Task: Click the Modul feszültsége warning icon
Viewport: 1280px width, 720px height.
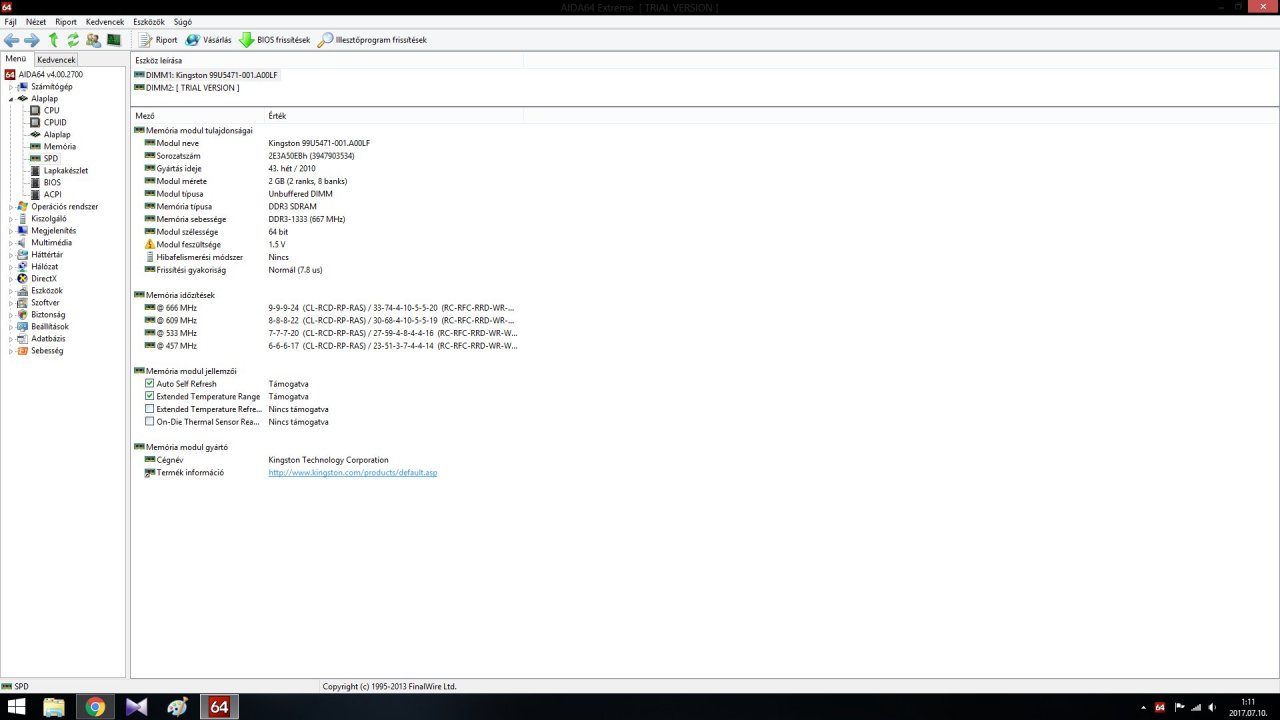Action: pyautogui.click(x=150, y=244)
